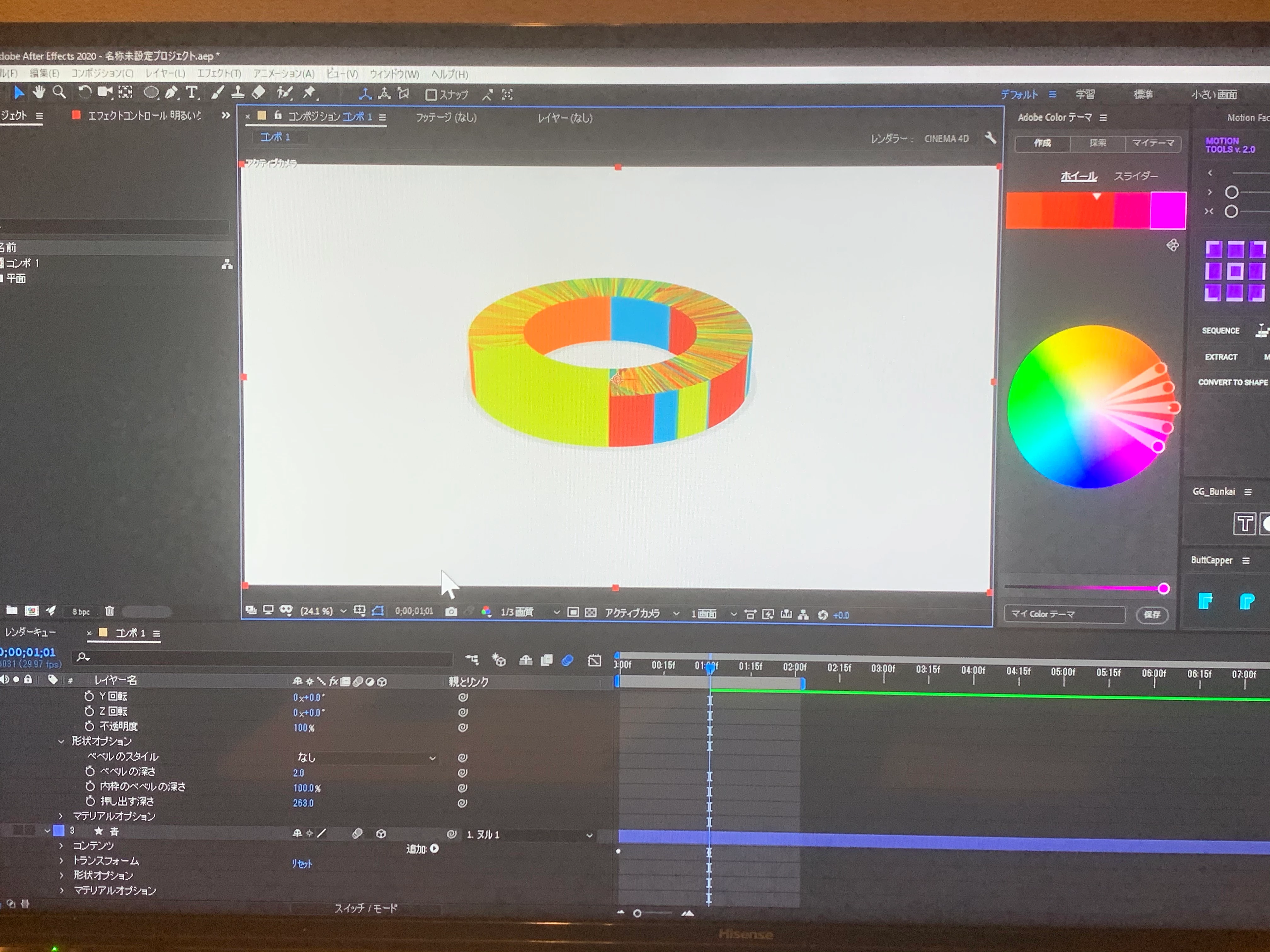Open the Animation menu
The height and width of the screenshot is (952, 1270).
click(x=283, y=74)
